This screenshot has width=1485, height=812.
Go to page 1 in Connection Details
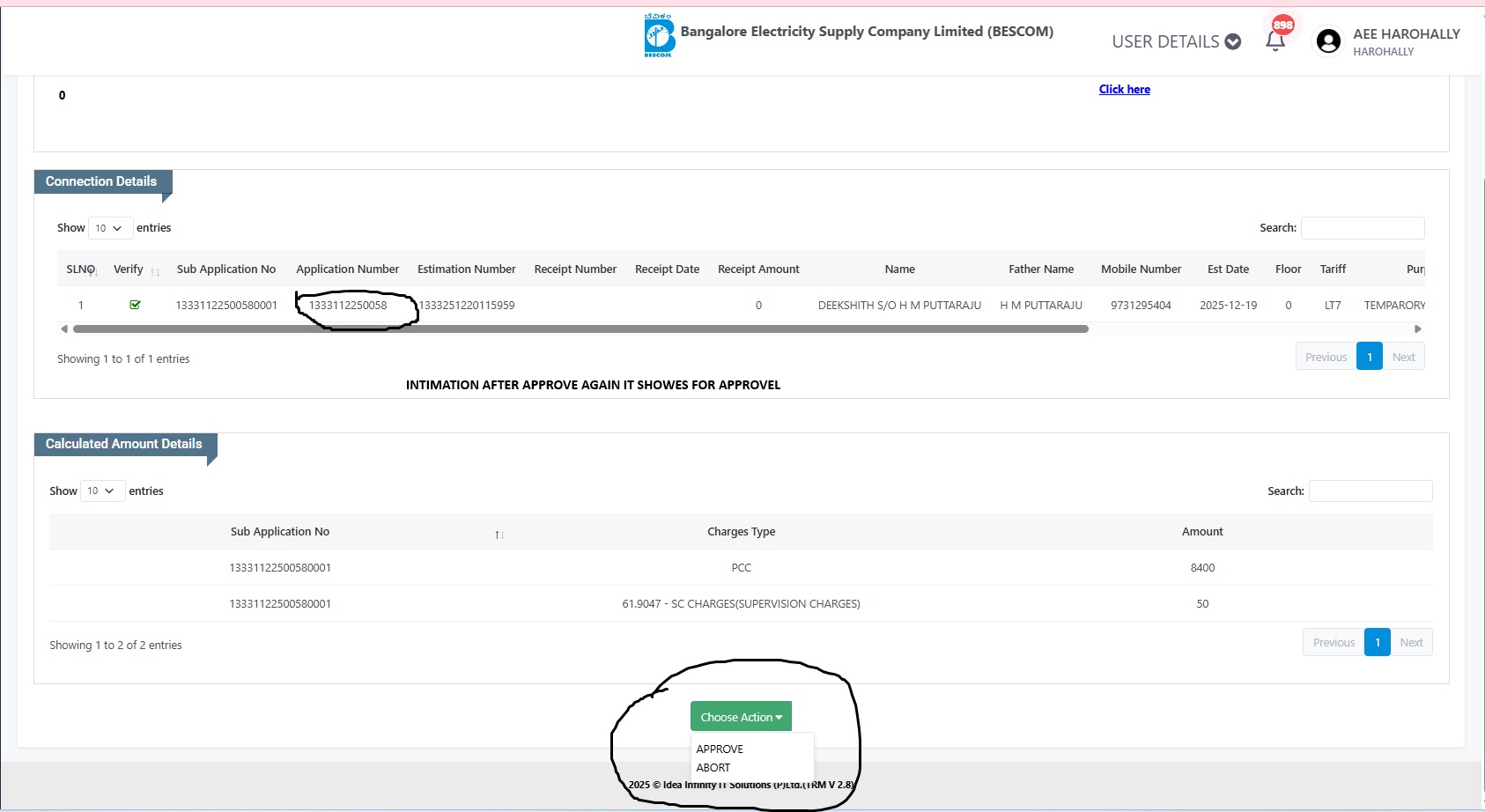click(x=1370, y=357)
